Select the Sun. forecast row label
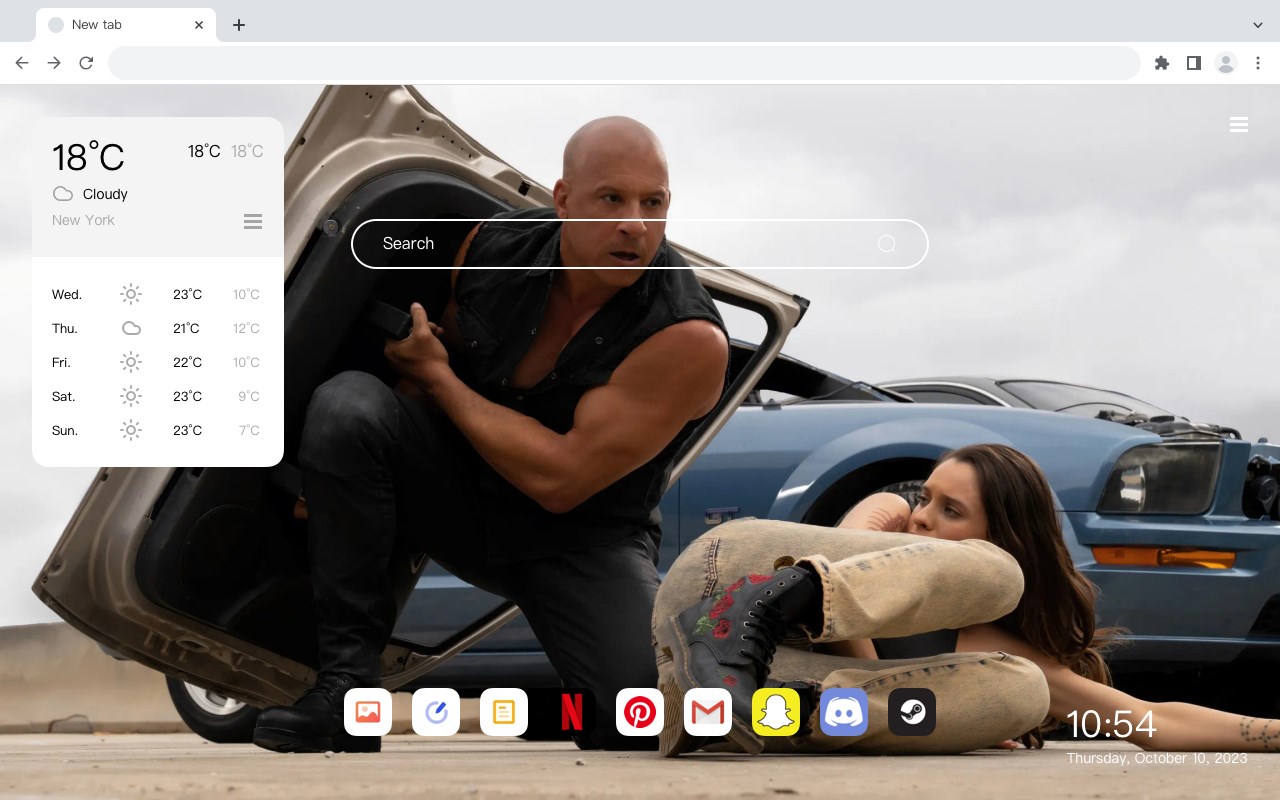This screenshot has width=1280, height=800. tap(65, 431)
